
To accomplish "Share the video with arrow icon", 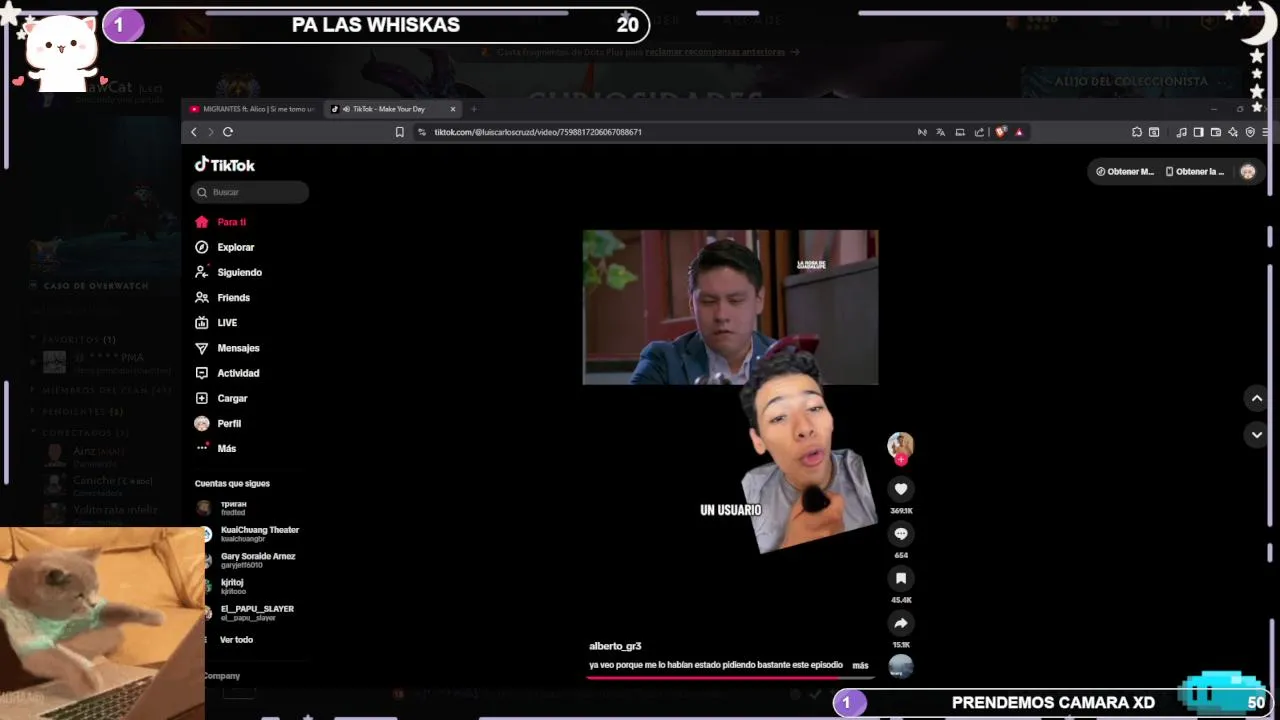I will 901,623.
